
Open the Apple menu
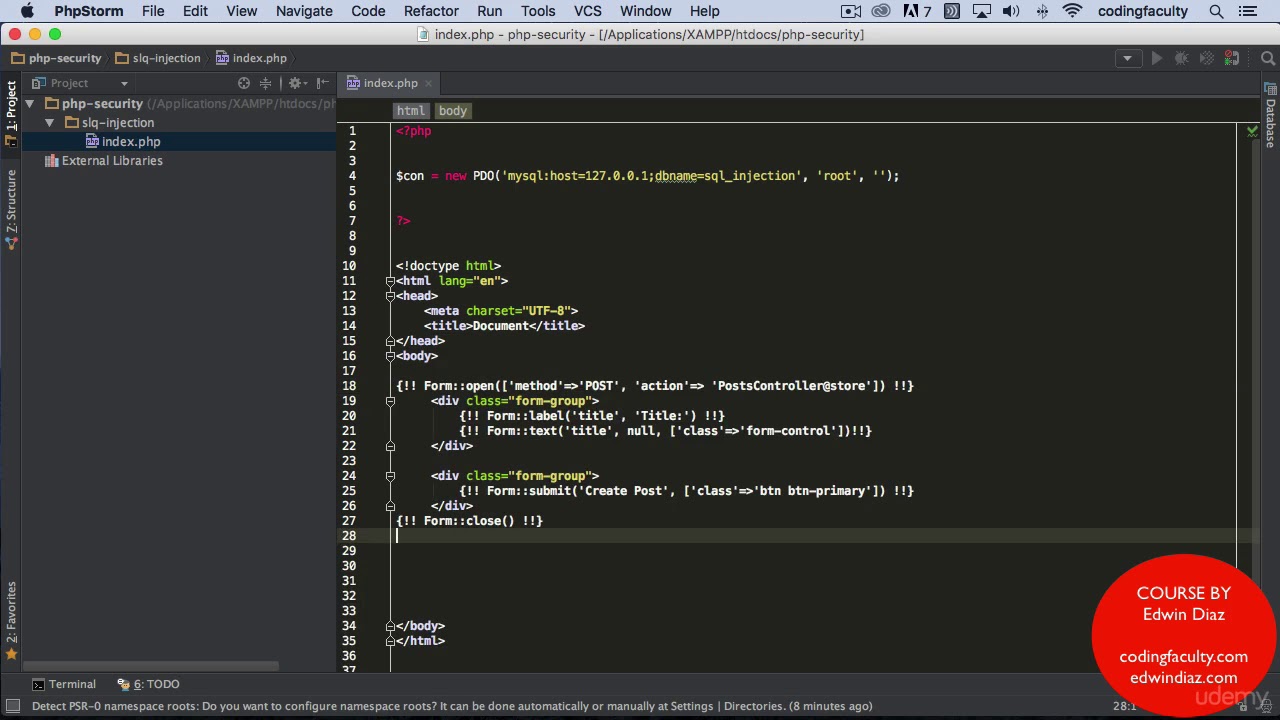pos(27,11)
